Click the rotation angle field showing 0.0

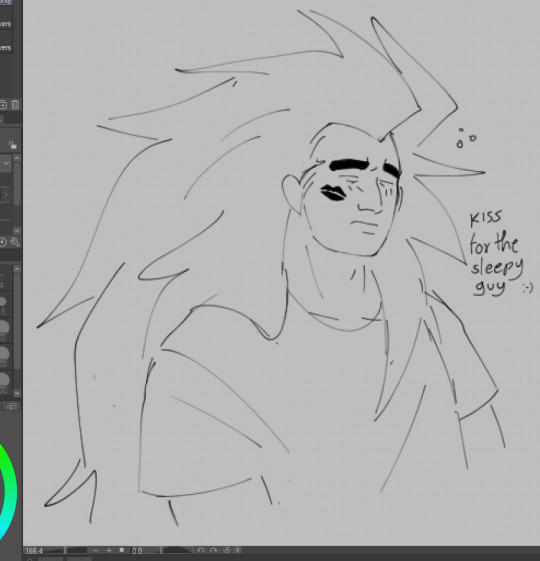coord(138,551)
